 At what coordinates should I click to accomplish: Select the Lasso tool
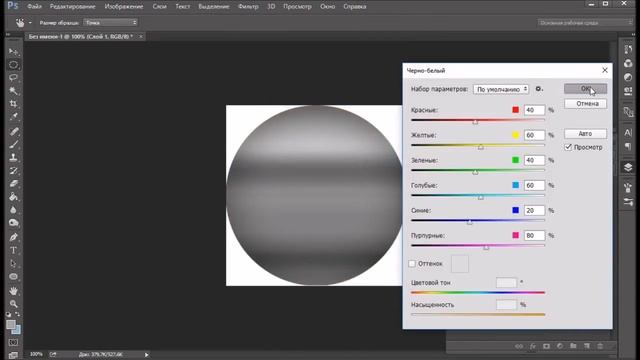pos(13,78)
